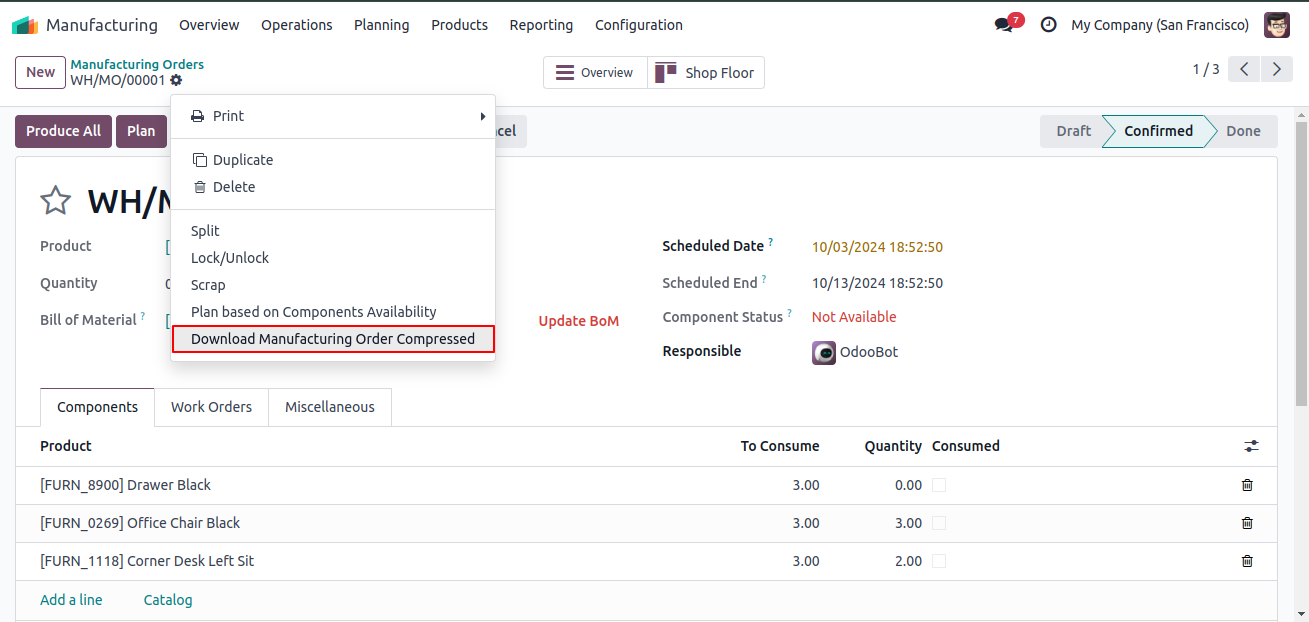The height and width of the screenshot is (622, 1309).
Task: Click the [FURN_8900] Drawer Black product cell
Action: click(125, 485)
